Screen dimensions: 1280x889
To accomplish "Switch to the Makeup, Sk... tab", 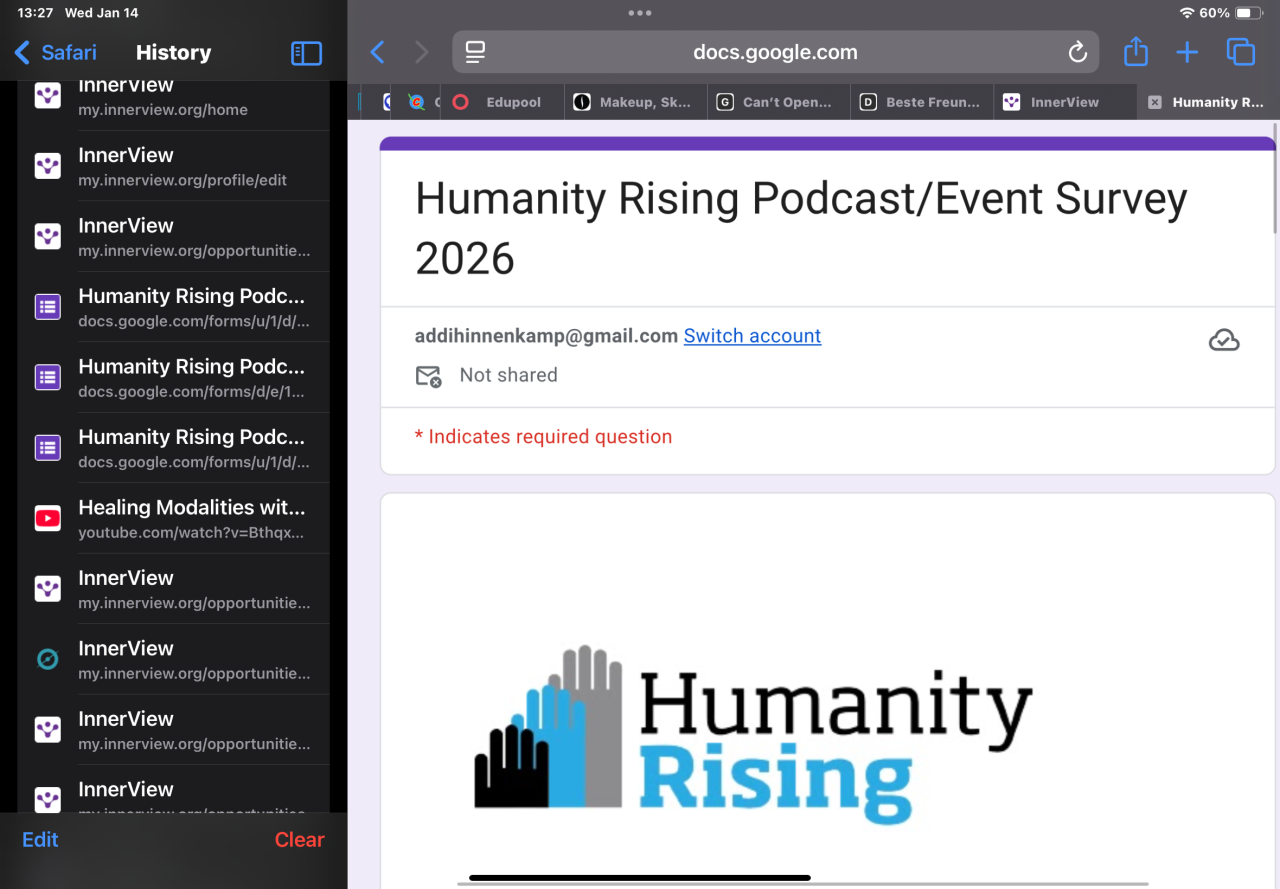I will (635, 102).
